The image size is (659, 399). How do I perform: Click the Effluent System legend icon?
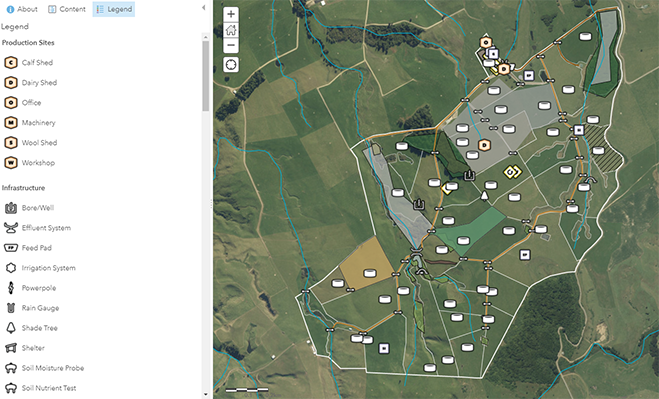[x=11, y=228]
